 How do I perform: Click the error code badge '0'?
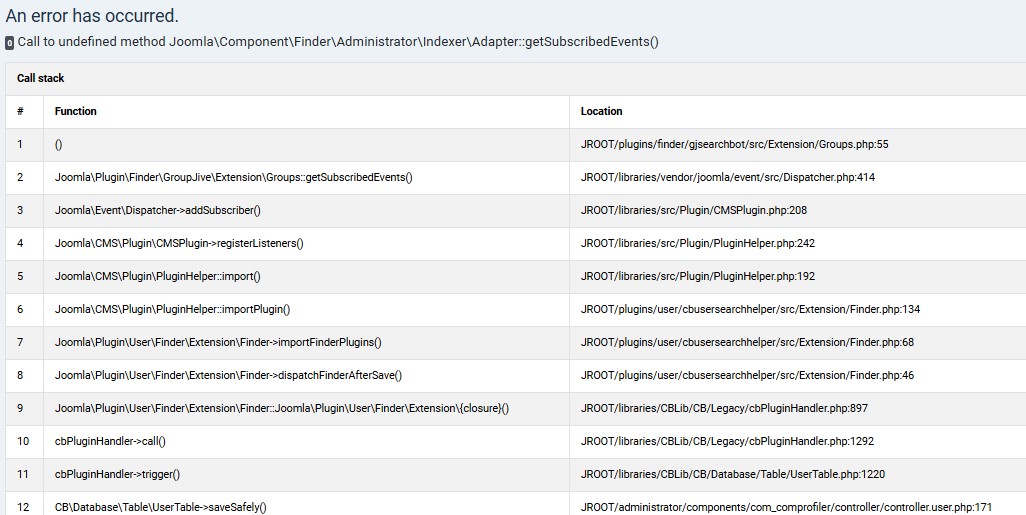coord(9,43)
